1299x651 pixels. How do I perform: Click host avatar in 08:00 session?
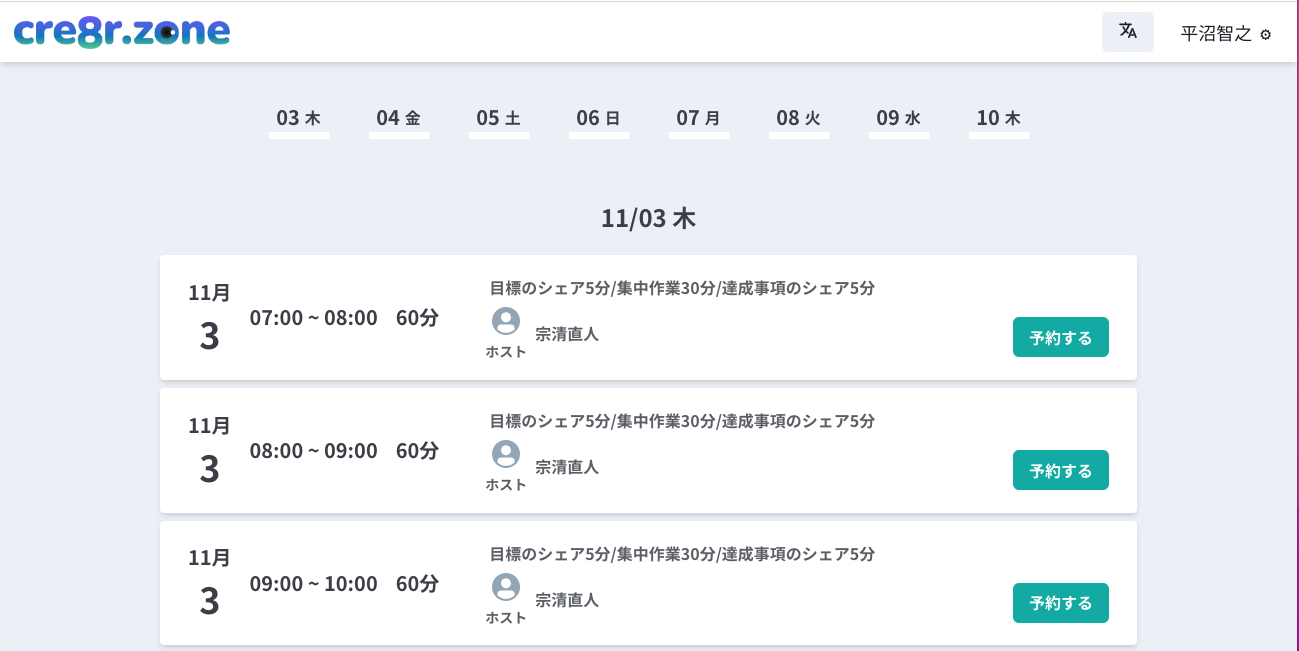[x=506, y=454]
